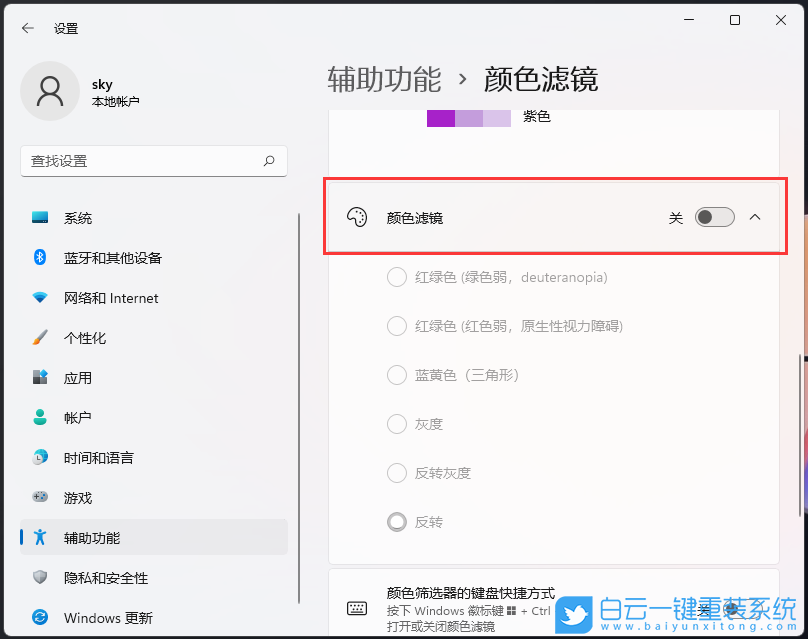Pick the 反转灰度 filter choice
The image size is (808, 639).
click(x=396, y=473)
